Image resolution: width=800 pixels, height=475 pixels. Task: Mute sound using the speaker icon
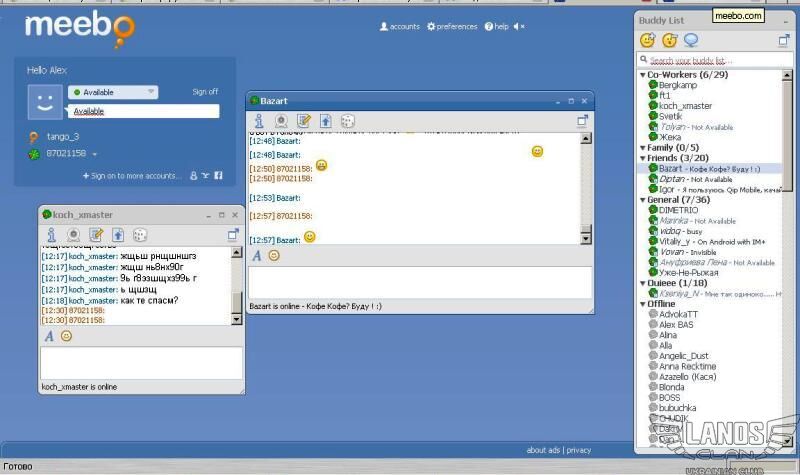pyautogui.click(x=518, y=27)
